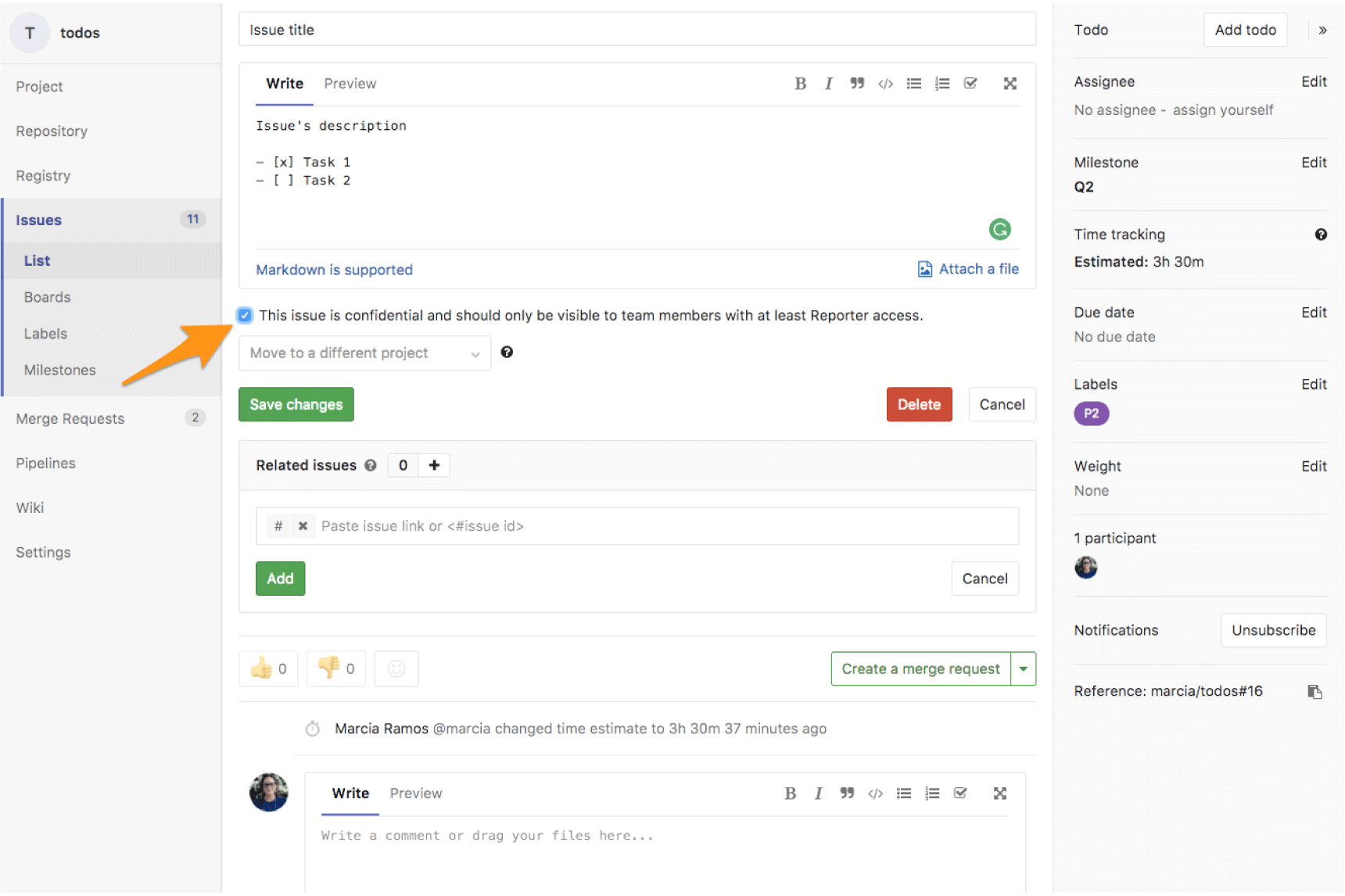
Task: Click the green Grammarly icon
Action: (999, 229)
